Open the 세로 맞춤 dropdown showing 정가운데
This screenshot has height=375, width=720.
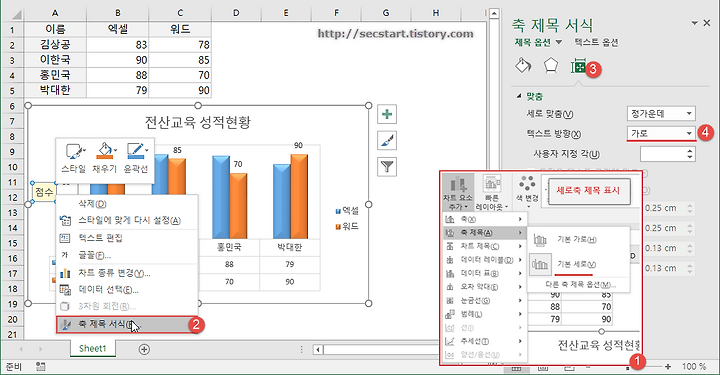click(661, 113)
